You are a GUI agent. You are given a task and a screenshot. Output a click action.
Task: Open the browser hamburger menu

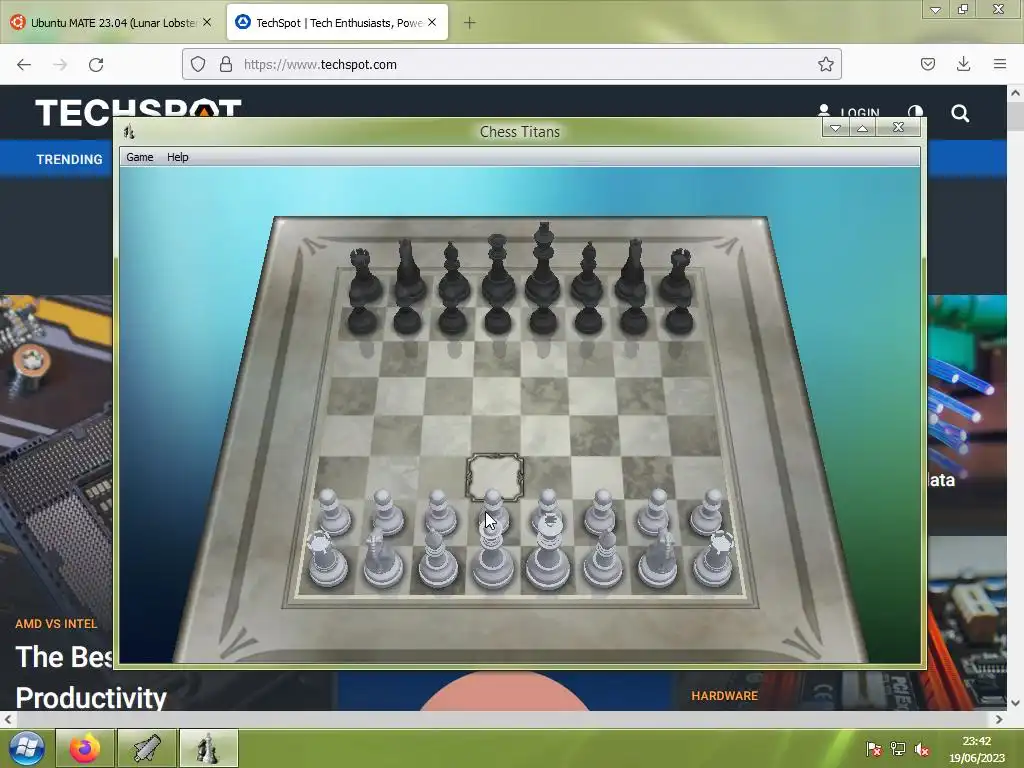coord(1000,64)
